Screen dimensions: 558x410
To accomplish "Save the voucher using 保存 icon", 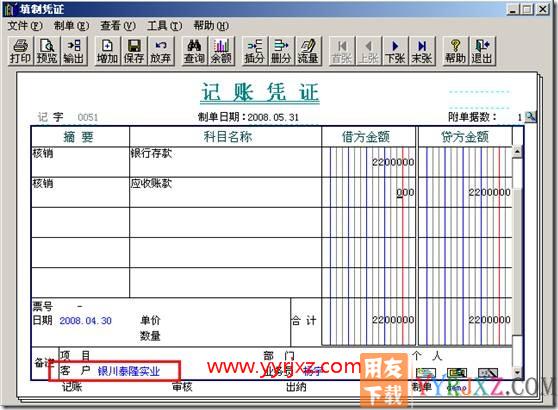I will click(134, 51).
